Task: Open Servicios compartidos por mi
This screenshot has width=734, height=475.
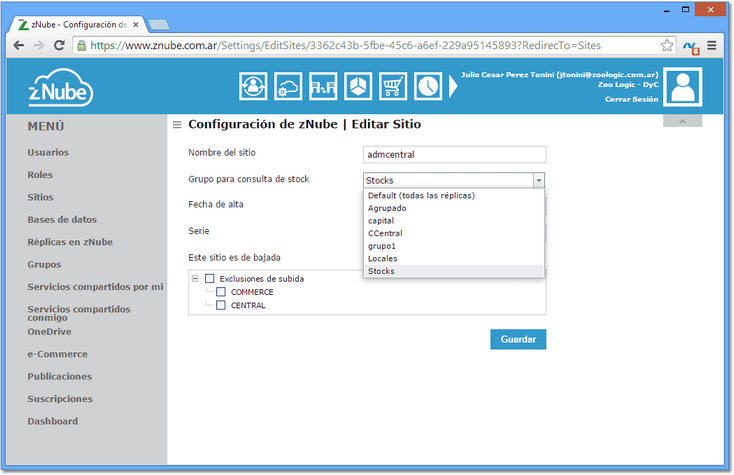Action: [95, 287]
